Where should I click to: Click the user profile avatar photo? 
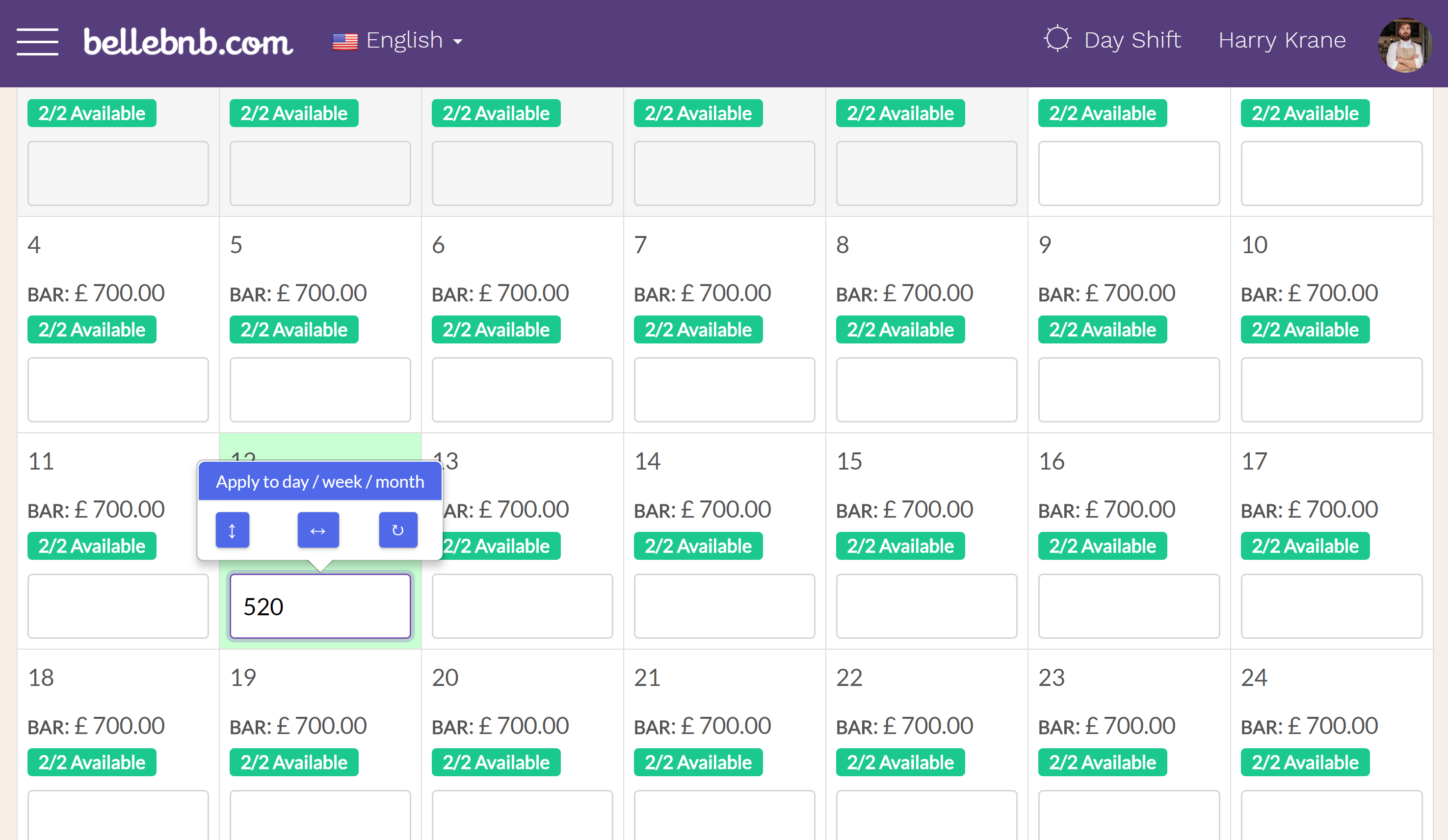[x=1404, y=45]
